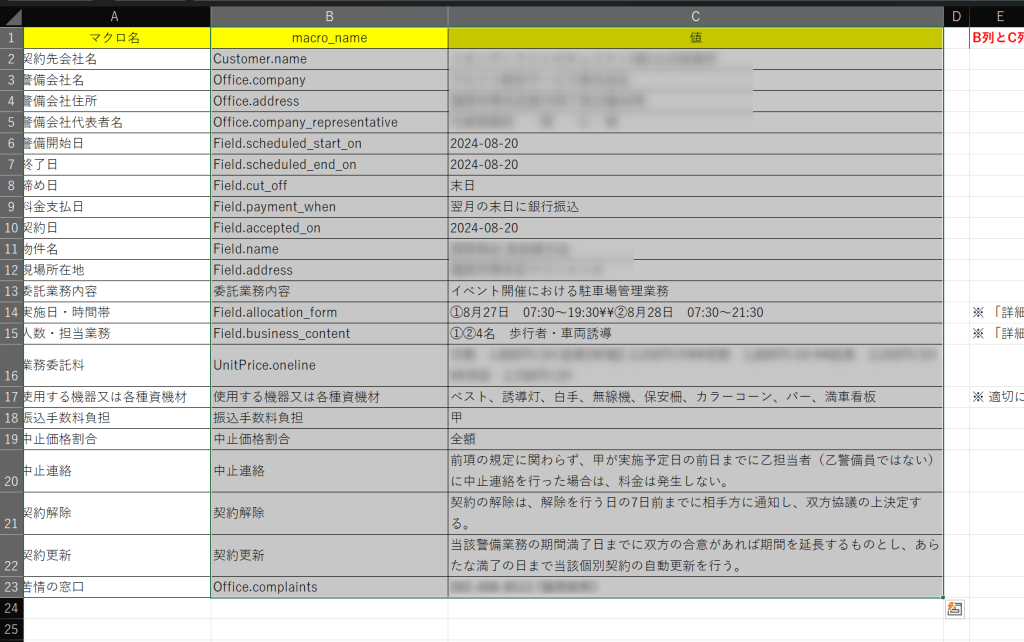
Task: Select the Field.payment_when cell
Action: pos(329,207)
